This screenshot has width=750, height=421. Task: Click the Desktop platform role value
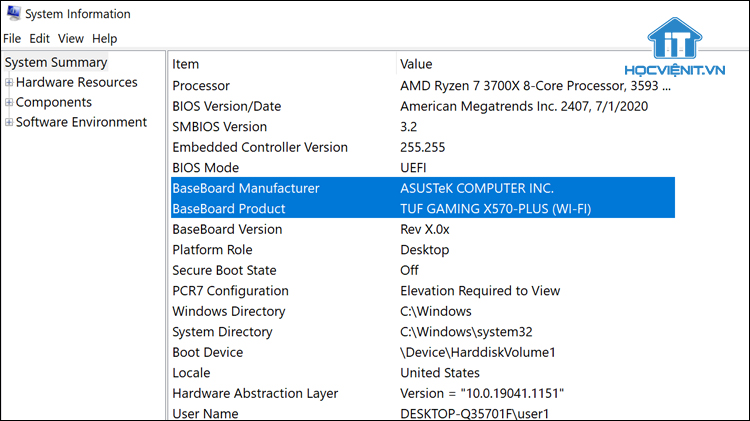point(425,250)
